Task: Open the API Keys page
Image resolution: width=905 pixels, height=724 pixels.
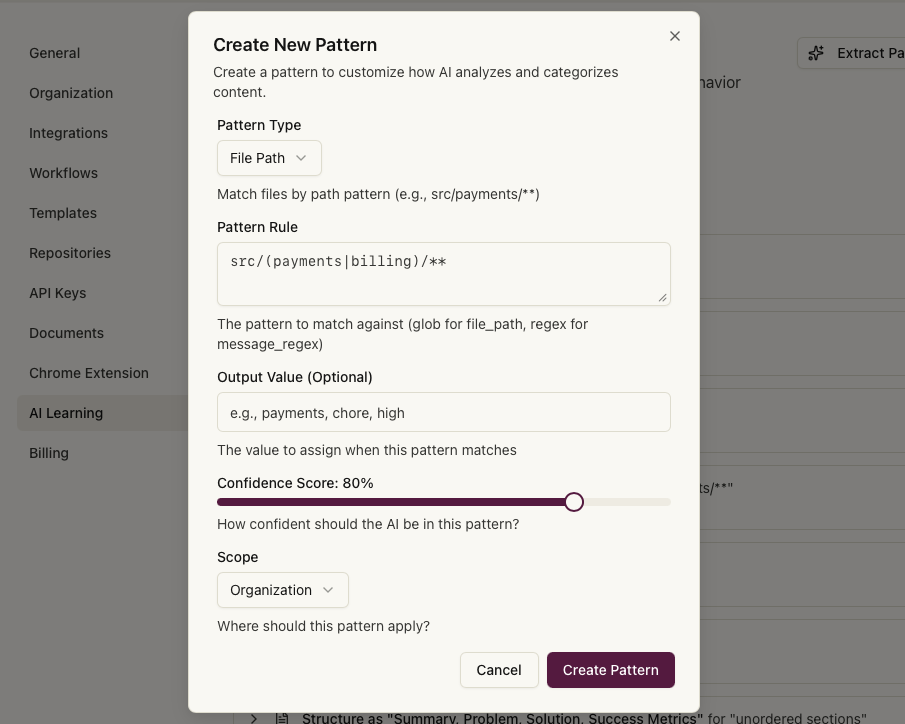Action: tap(57, 293)
